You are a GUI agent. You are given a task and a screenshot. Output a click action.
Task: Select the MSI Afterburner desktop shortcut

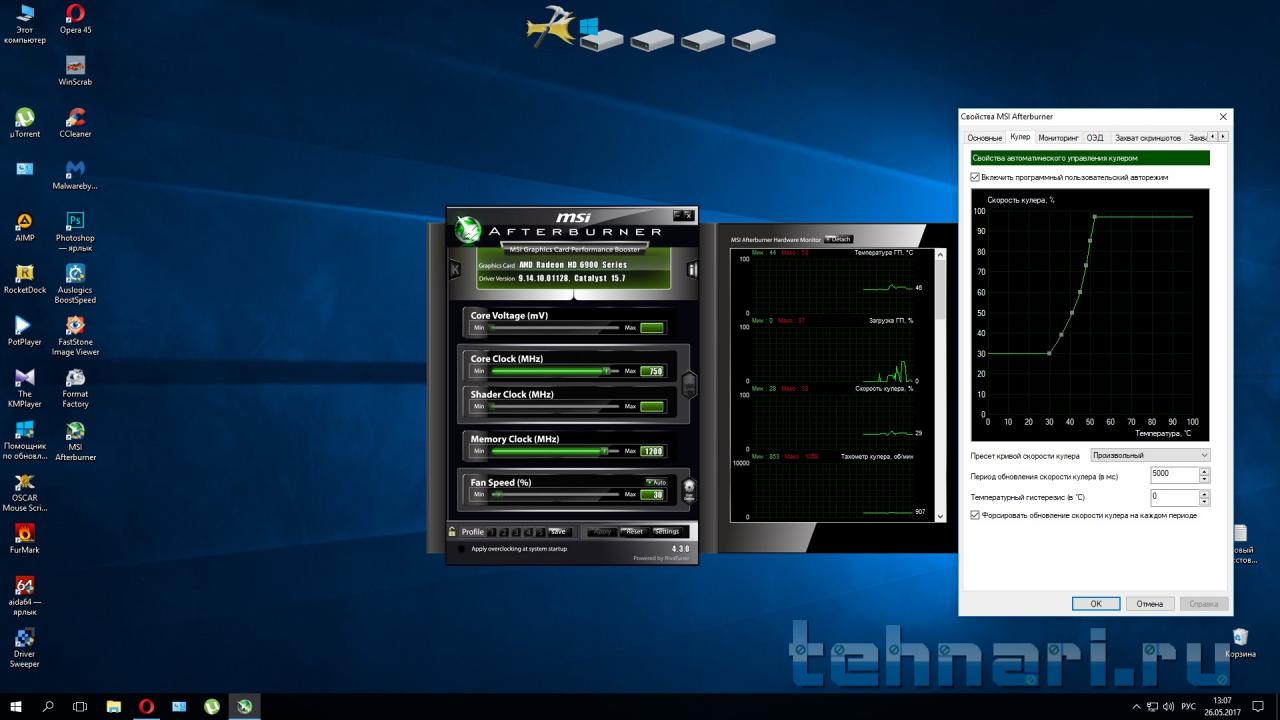(75, 441)
